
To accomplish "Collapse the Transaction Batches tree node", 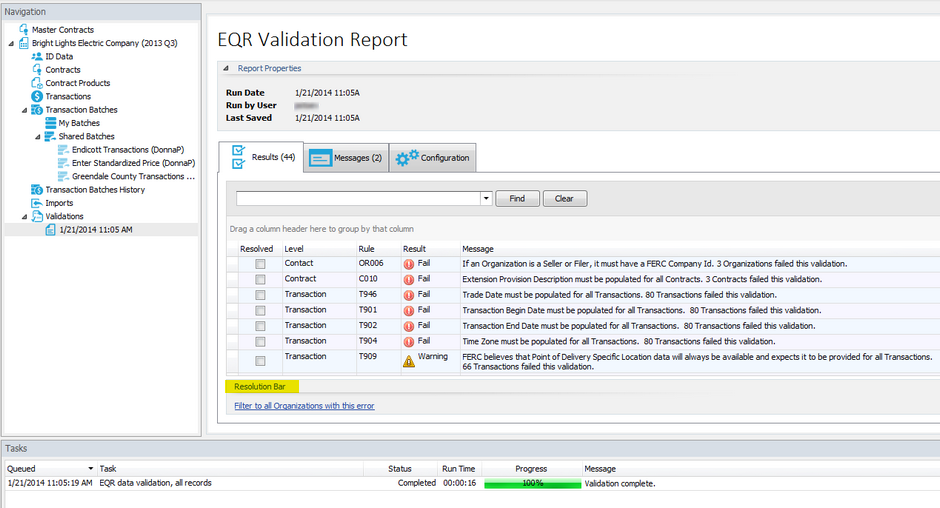I will tap(25, 110).
